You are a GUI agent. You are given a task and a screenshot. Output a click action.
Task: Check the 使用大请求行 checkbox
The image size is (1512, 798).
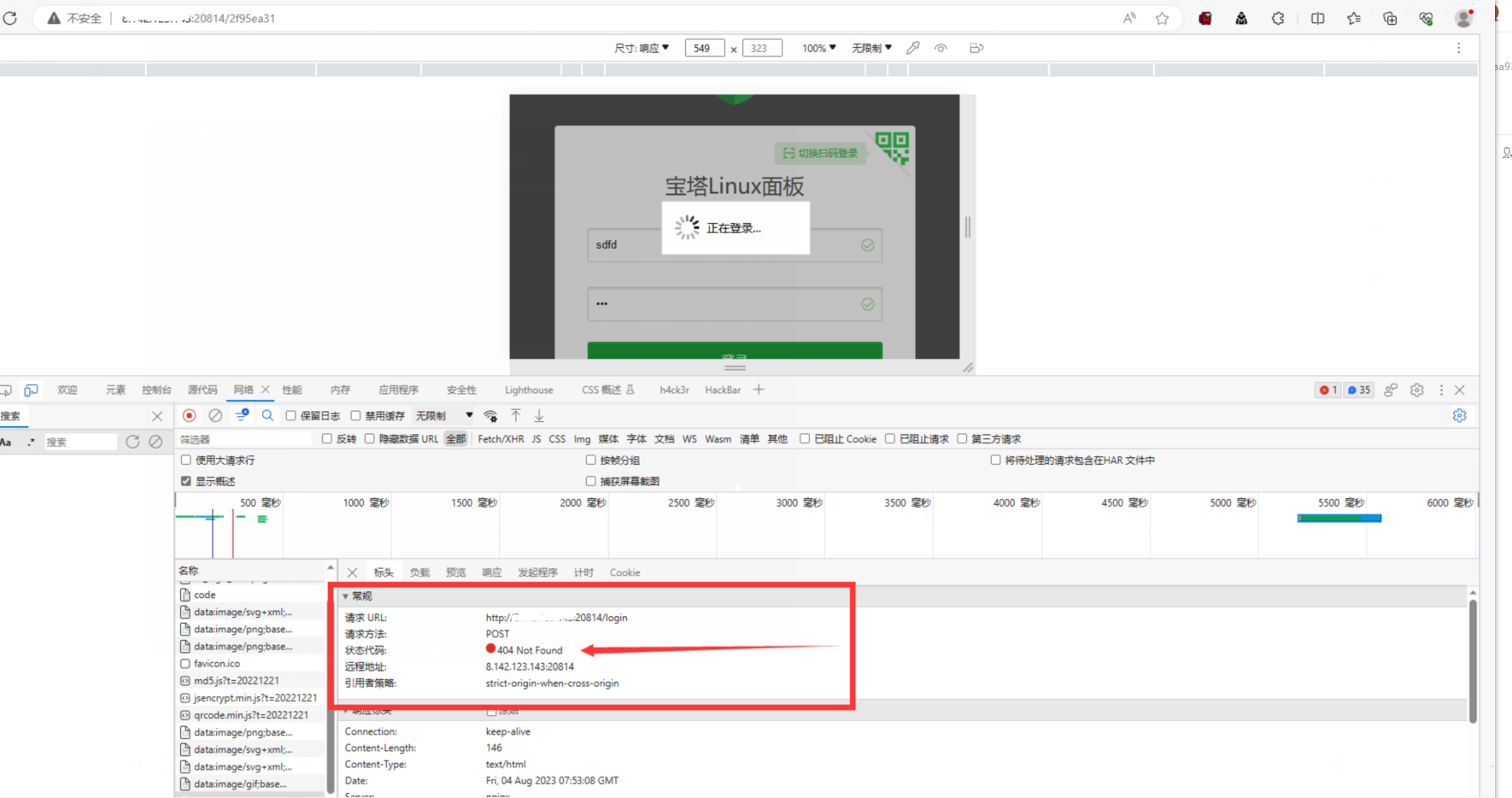click(185, 460)
